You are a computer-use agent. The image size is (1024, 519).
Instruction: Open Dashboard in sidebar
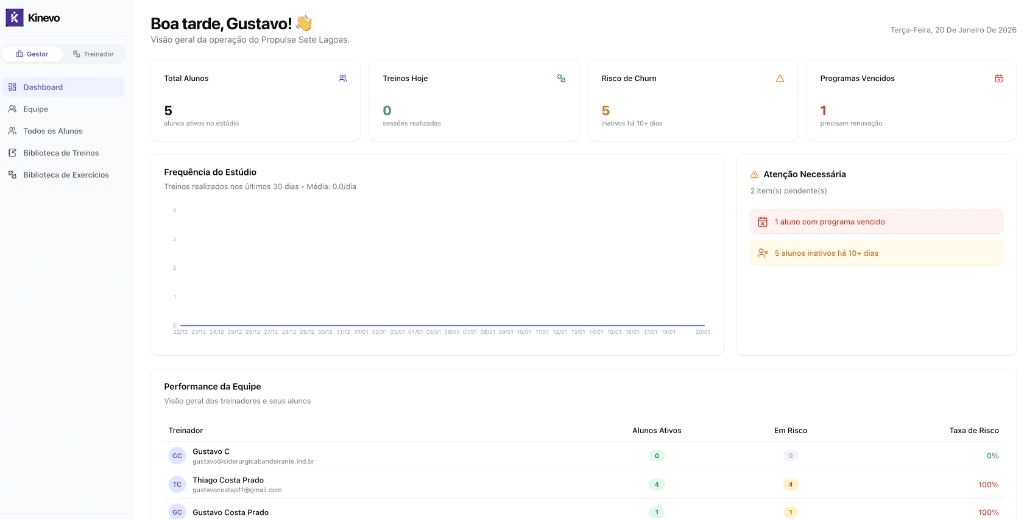[x=63, y=87]
